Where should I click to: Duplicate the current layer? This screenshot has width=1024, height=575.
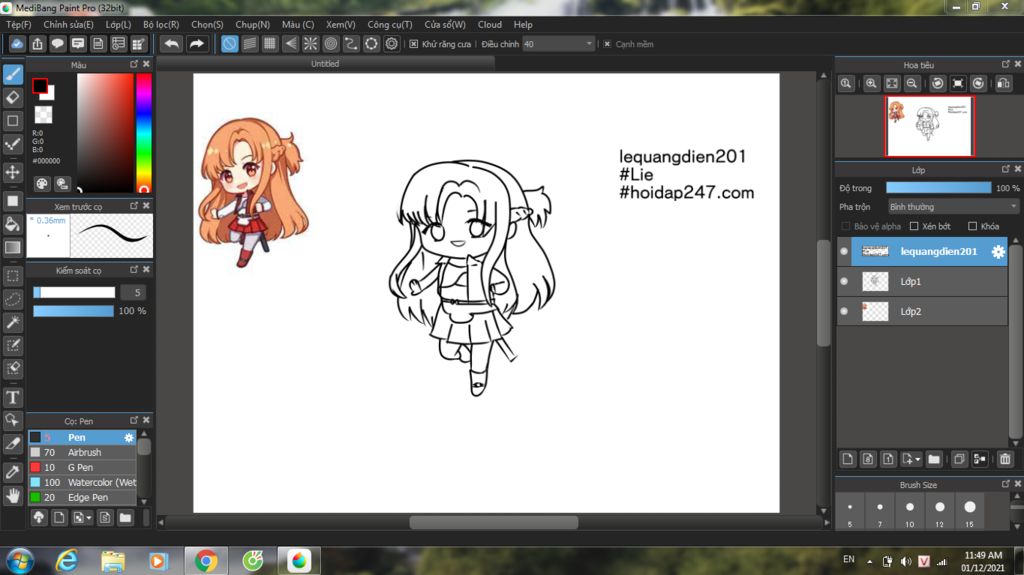coord(959,459)
